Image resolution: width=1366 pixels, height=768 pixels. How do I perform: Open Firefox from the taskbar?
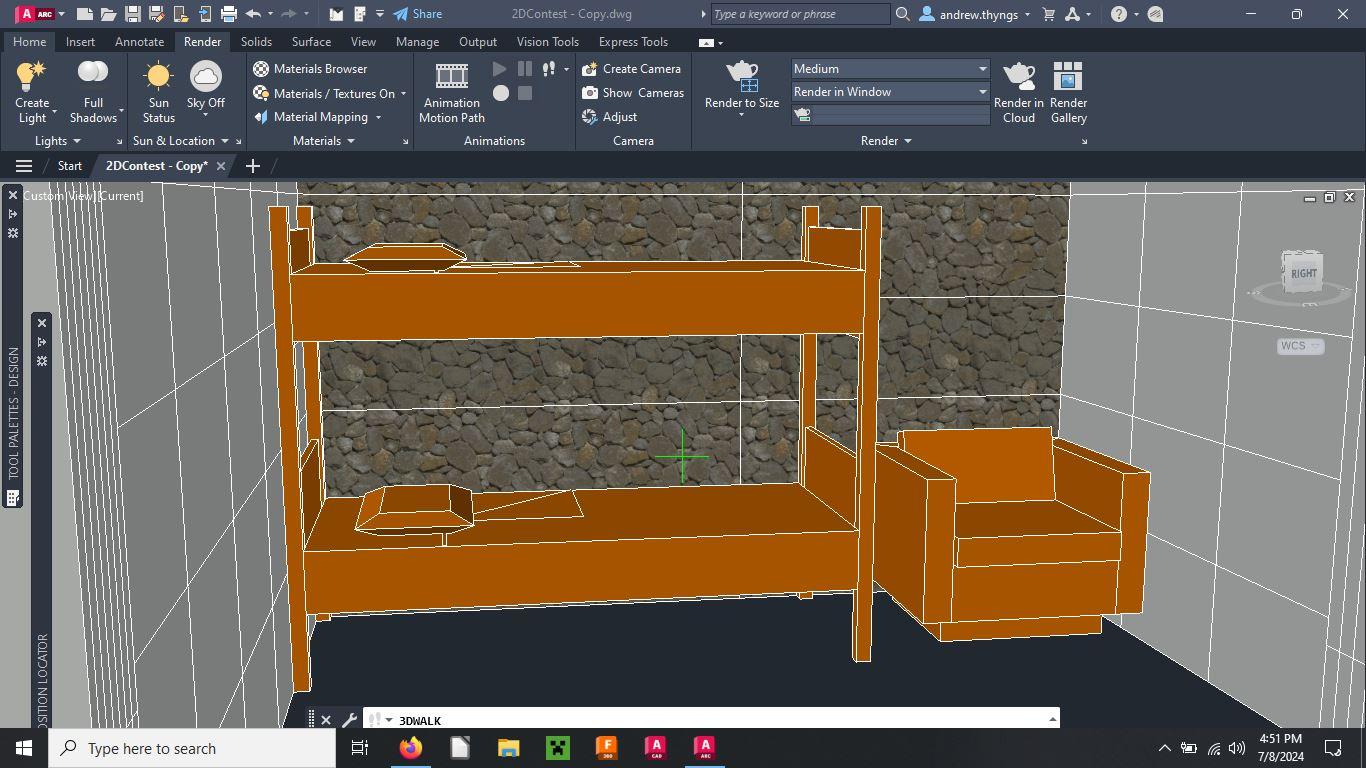[410, 747]
